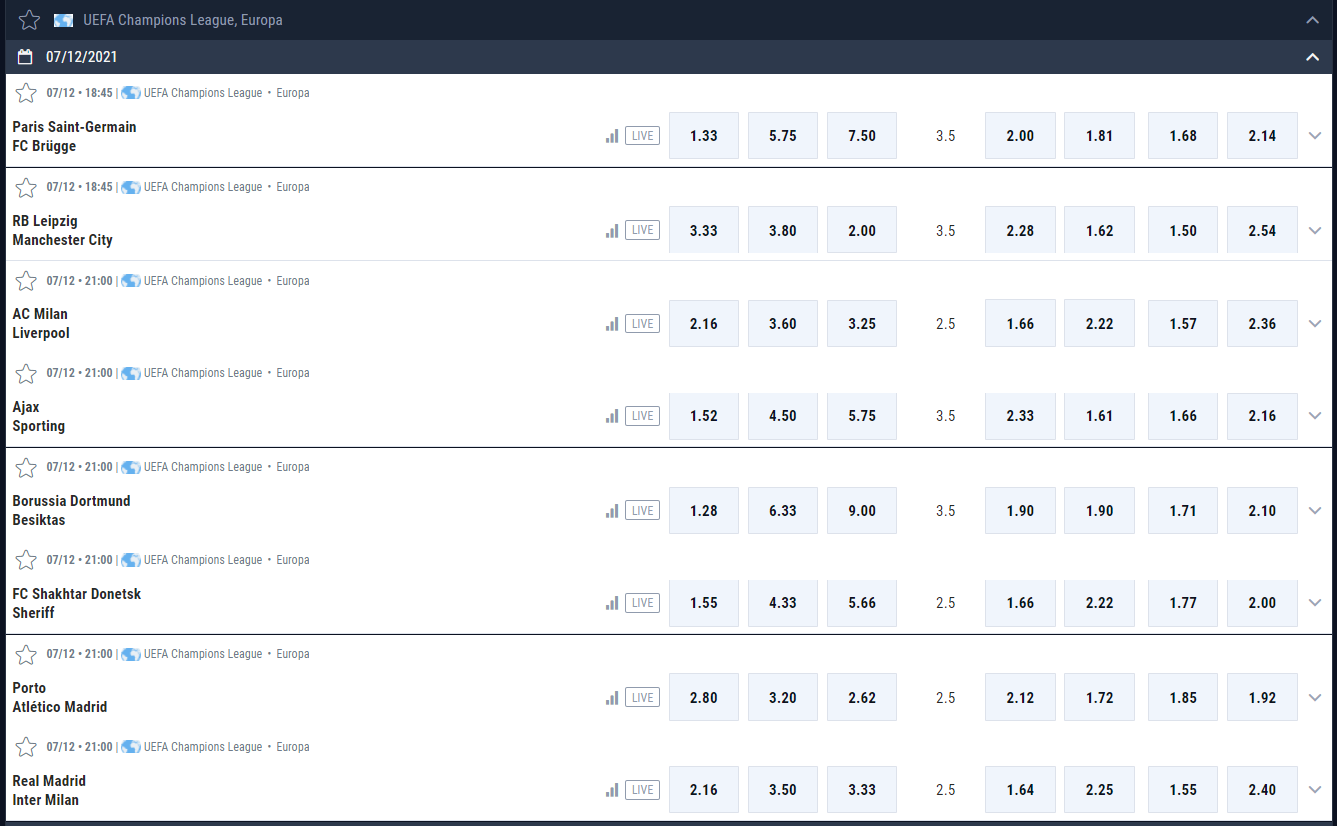Select draw odds 3.80 in Leipzig match

click(x=783, y=230)
